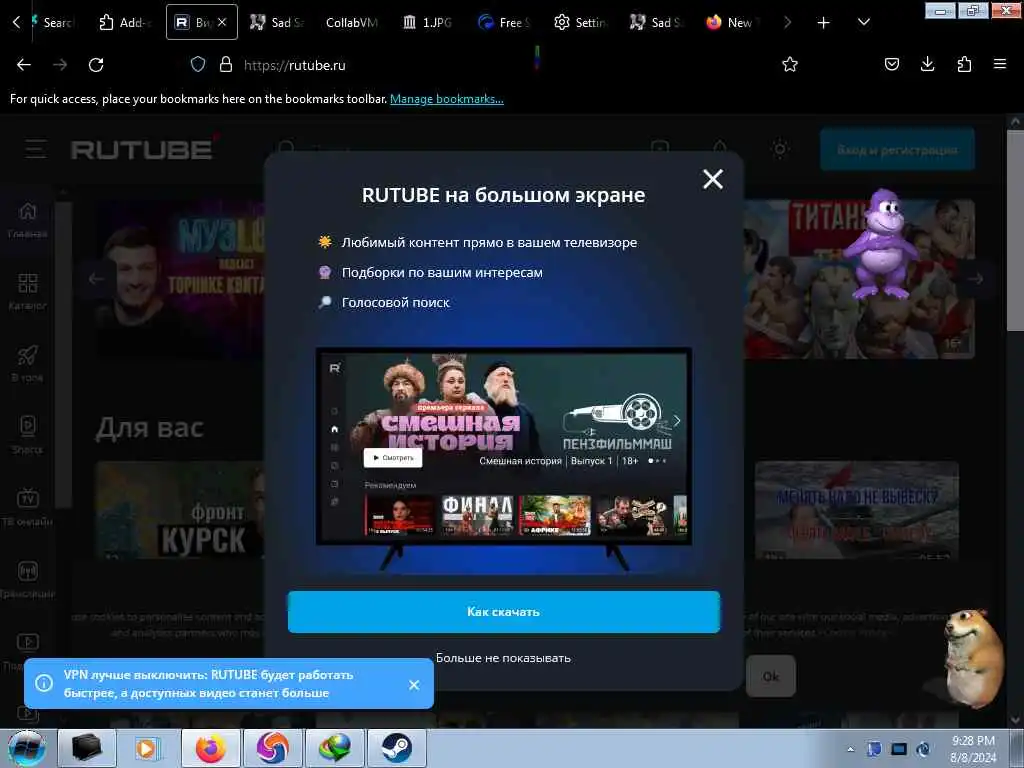Open the RUTUBE hamburger menu
The width and height of the screenshot is (1024, 768).
pos(36,149)
